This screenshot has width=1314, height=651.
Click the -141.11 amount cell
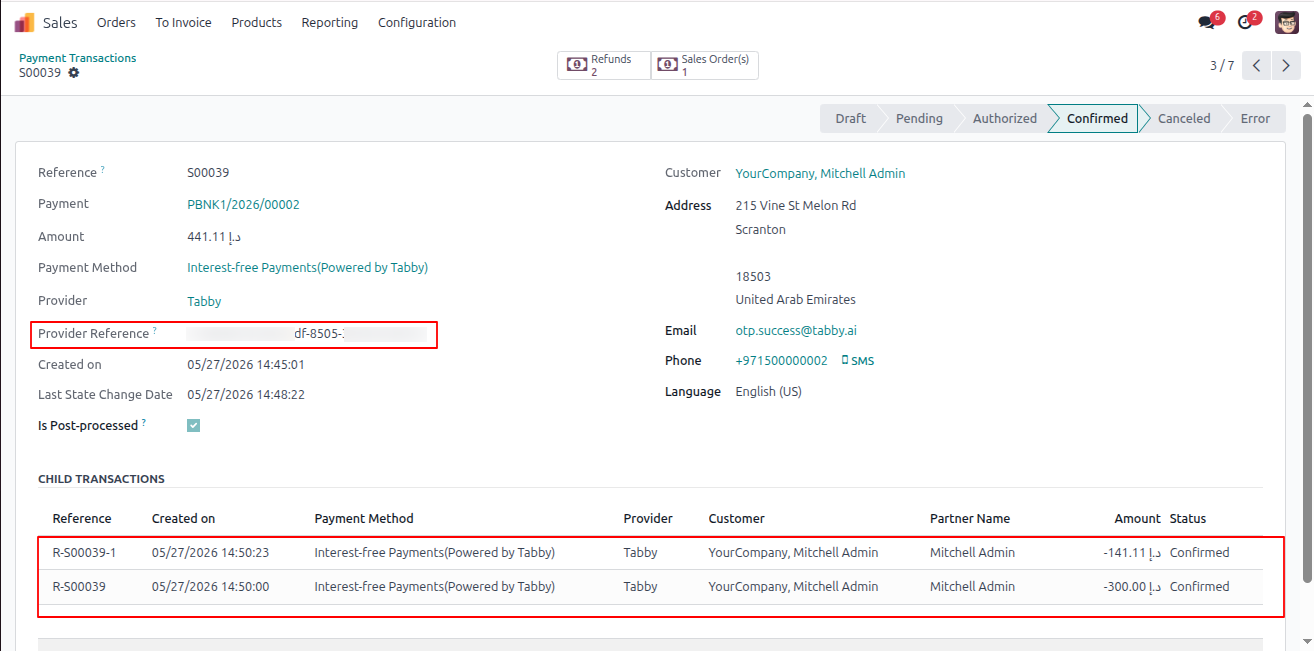tap(1132, 552)
